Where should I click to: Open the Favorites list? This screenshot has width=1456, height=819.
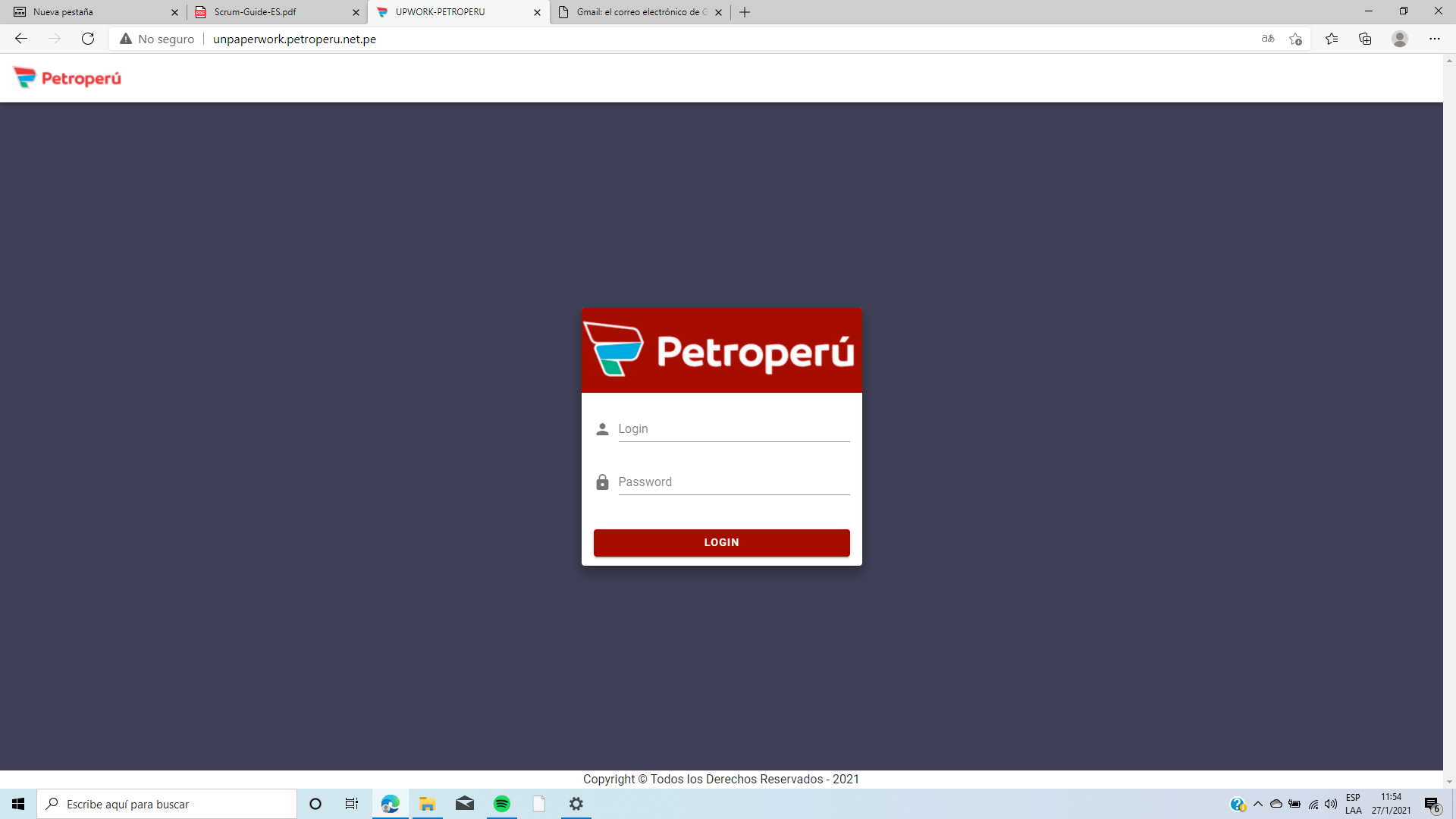(x=1332, y=39)
